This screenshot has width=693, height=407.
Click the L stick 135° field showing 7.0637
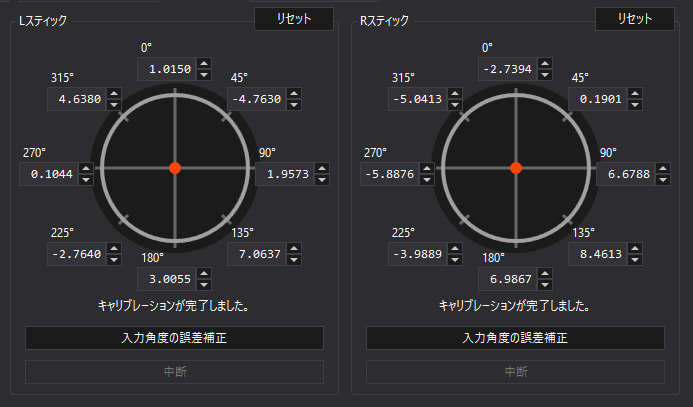(257, 255)
